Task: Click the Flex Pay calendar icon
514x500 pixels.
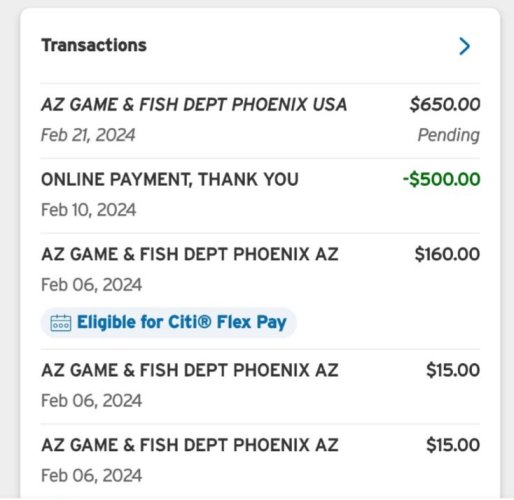Action: [x=61, y=323]
